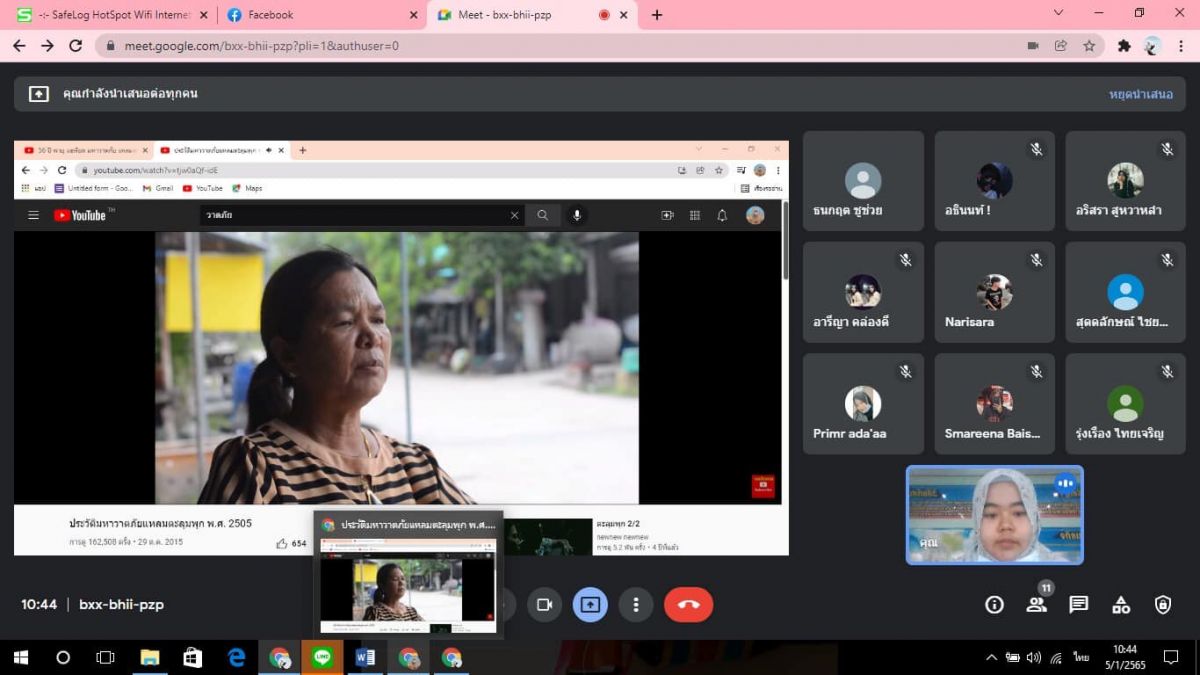Show the participants list with 11 badge

[x=1036, y=604]
